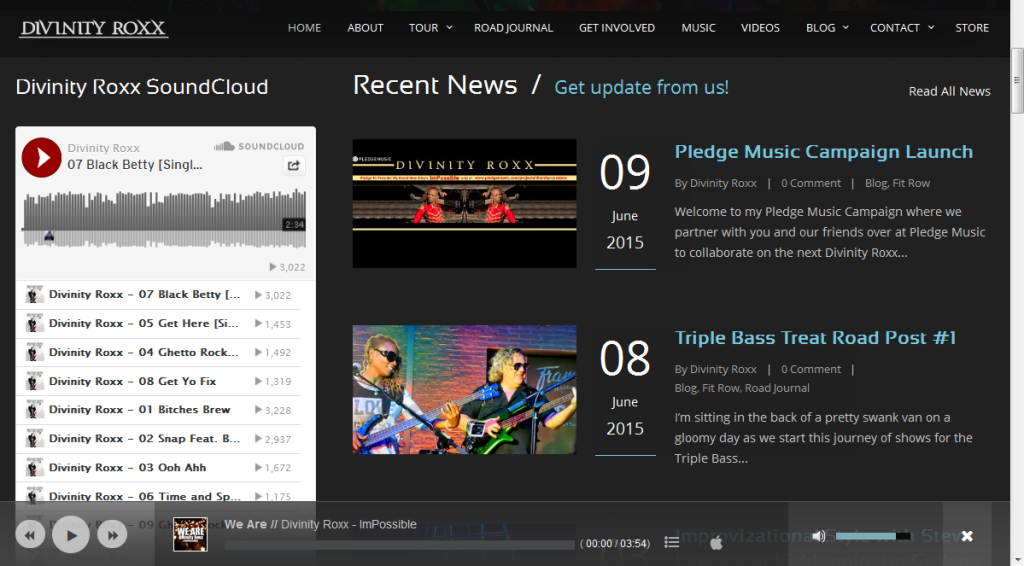
Task: Select the 04 Ghetto Rock playlist track
Action: click(158, 353)
